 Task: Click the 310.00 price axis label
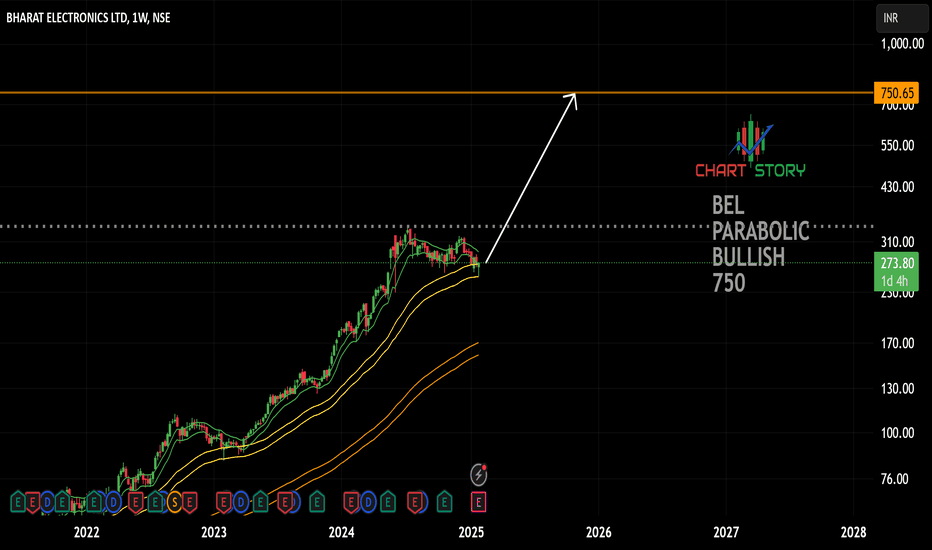pyautogui.click(x=897, y=242)
